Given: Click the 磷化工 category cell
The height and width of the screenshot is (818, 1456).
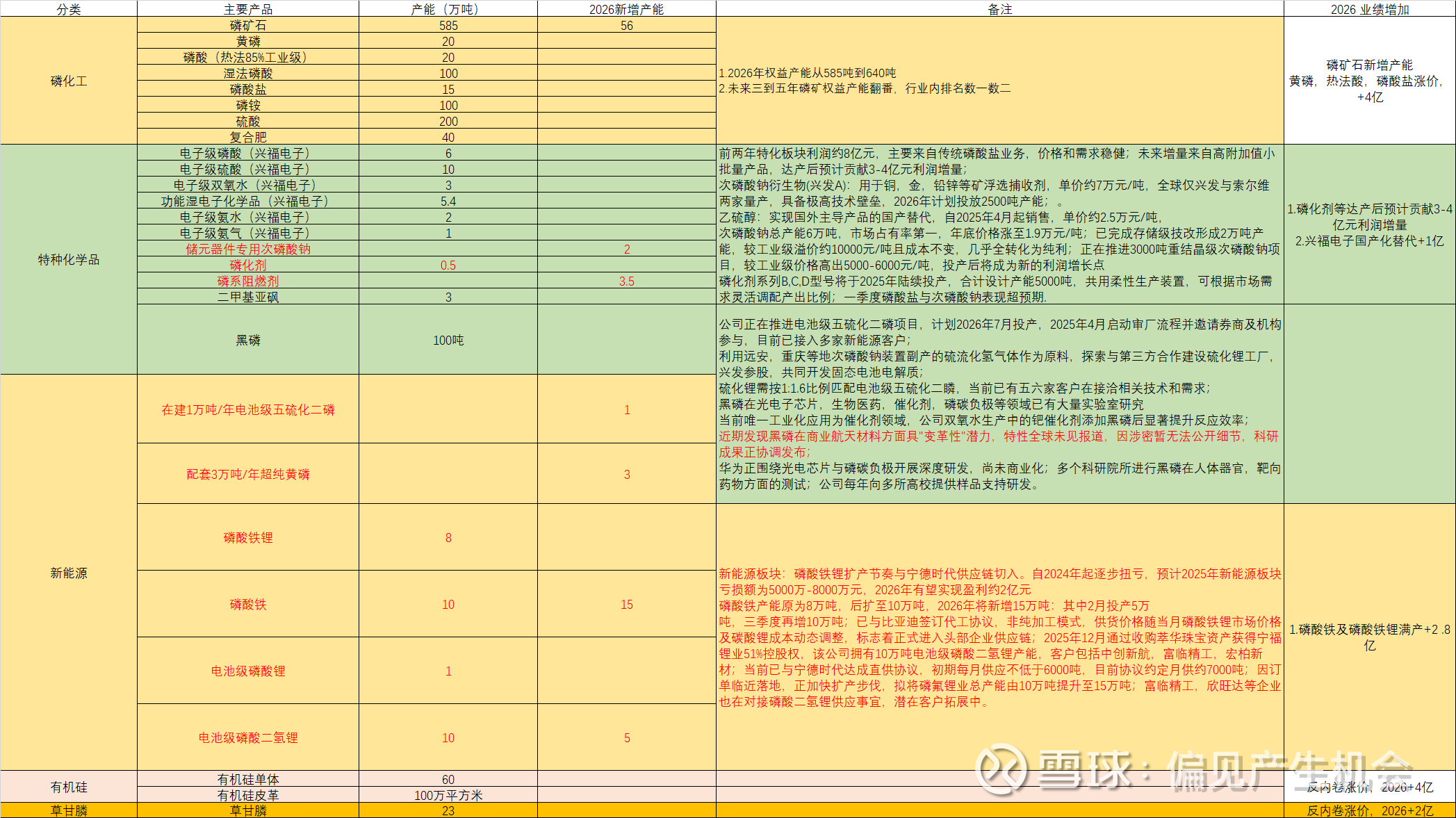Looking at the screenshot, I should pos(68,81).
